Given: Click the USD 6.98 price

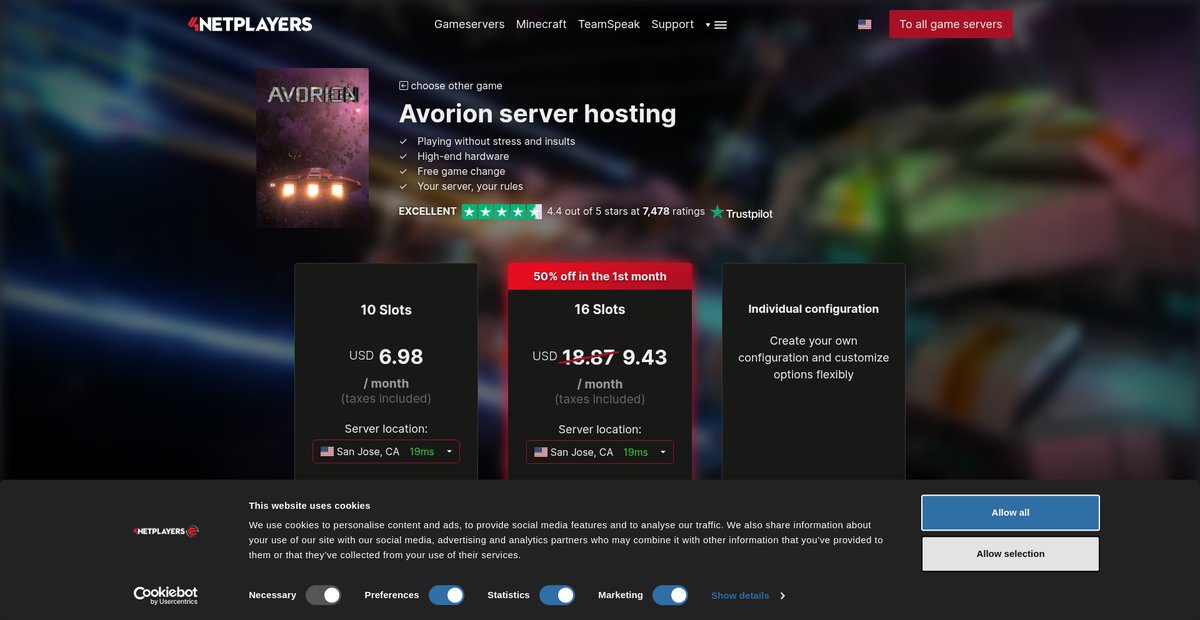Looking at the screenshot, I should click(386, 356).
